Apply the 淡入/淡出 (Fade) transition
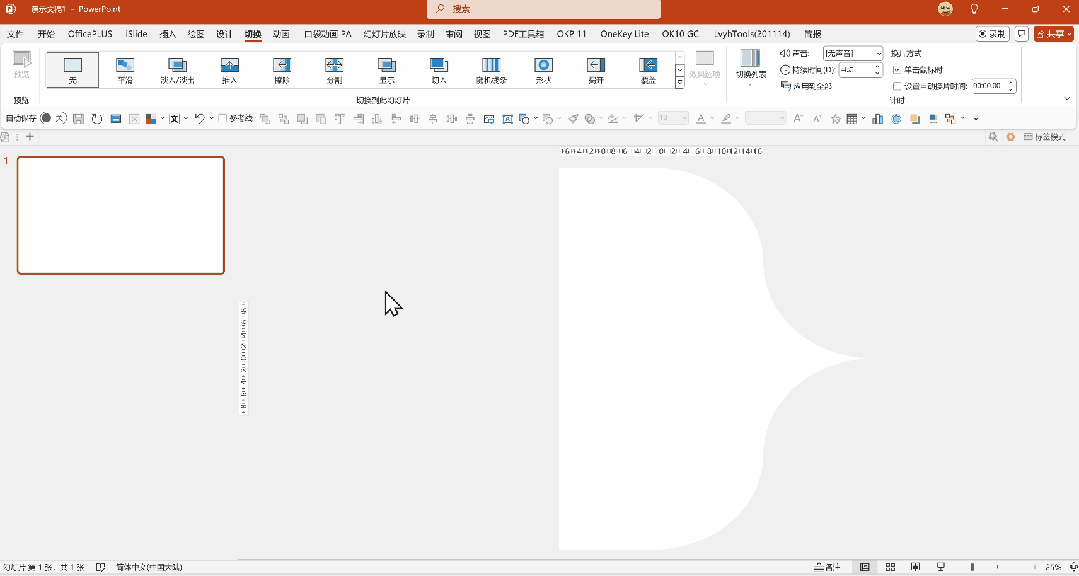Image resolution: width=1079 pixels, height=576 pixels. point(178,70)
